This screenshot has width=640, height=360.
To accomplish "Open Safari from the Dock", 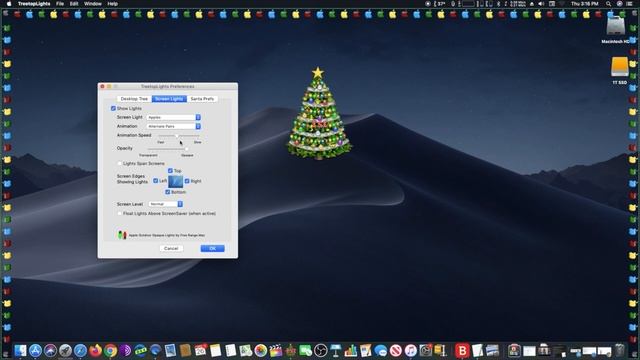I will point(80,350).
